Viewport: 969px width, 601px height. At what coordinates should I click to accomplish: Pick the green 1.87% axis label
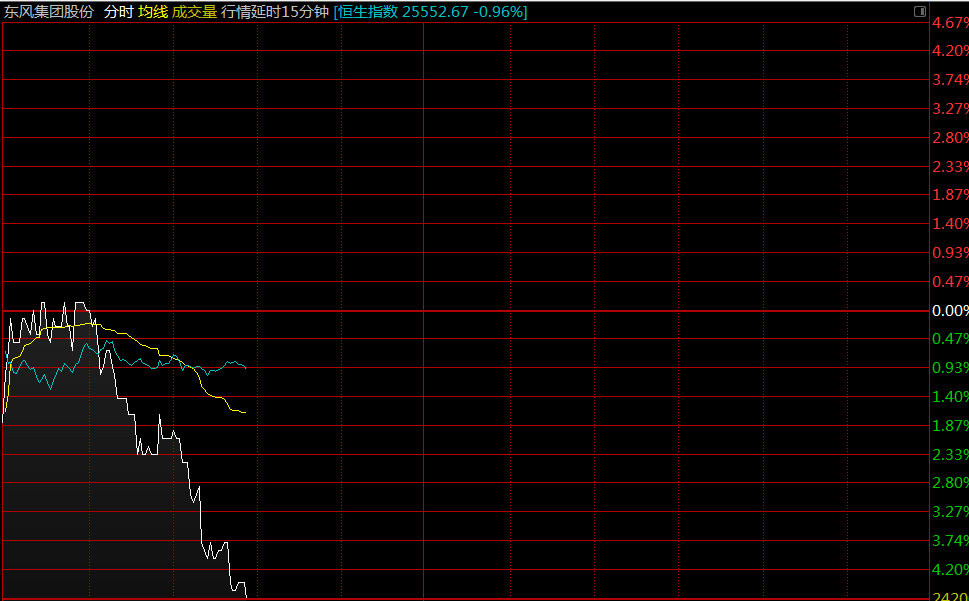pos(949,426)
